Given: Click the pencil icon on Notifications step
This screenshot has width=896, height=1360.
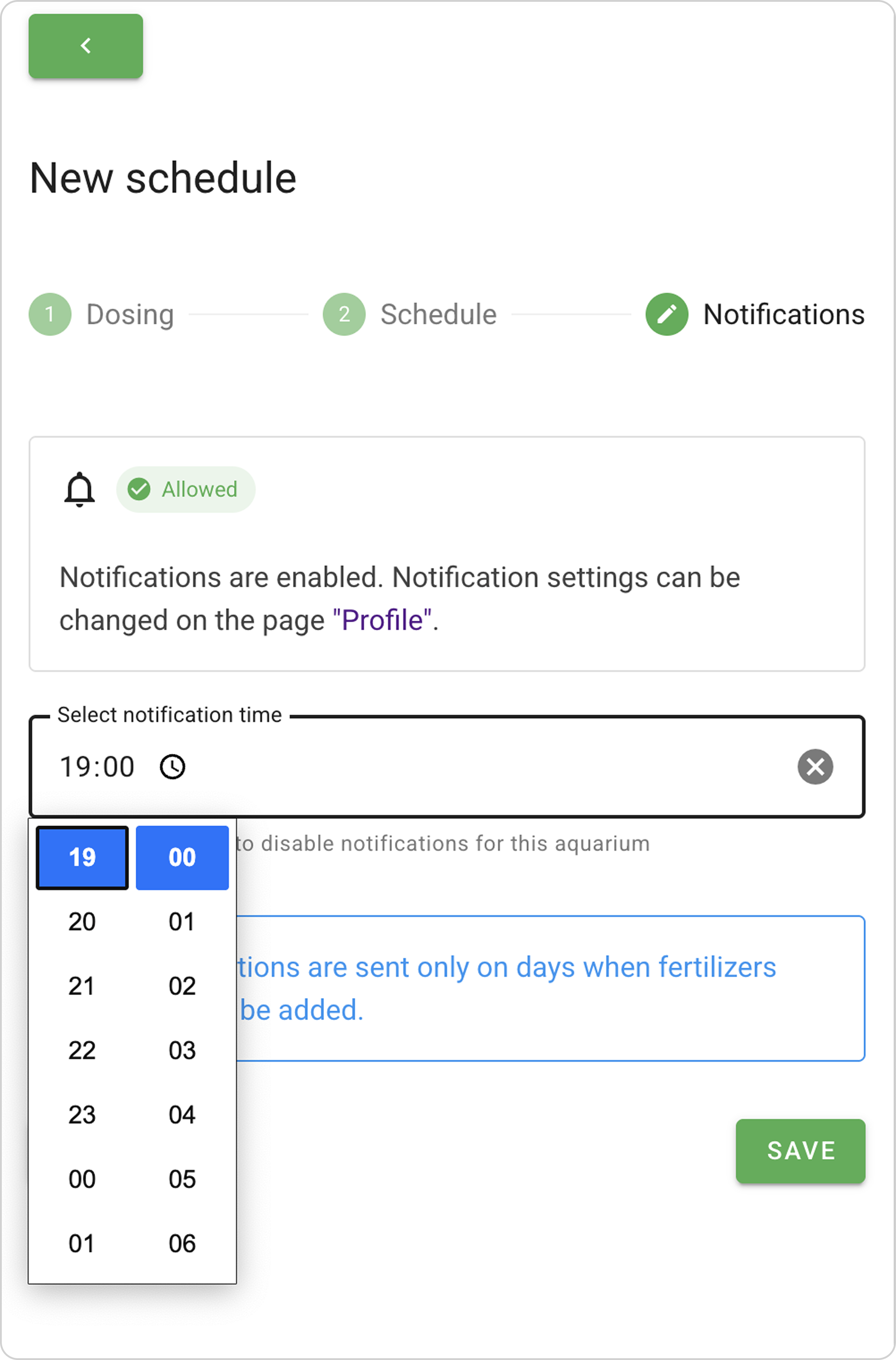Looking at the screenshot, I should 666,314.
